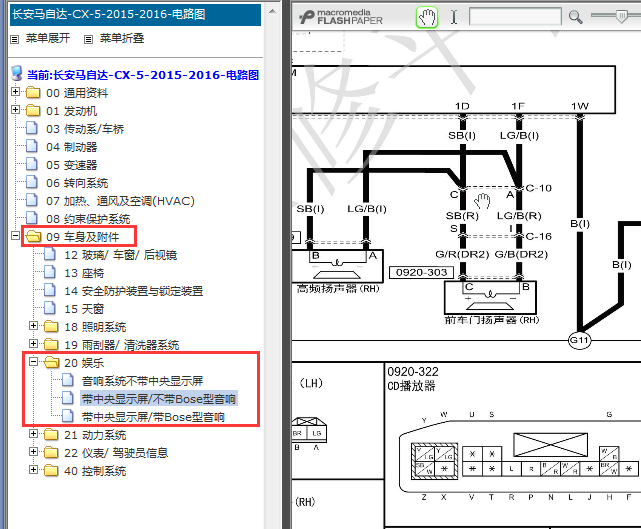Click the 05 变速器 page icon

coord(32,164)
